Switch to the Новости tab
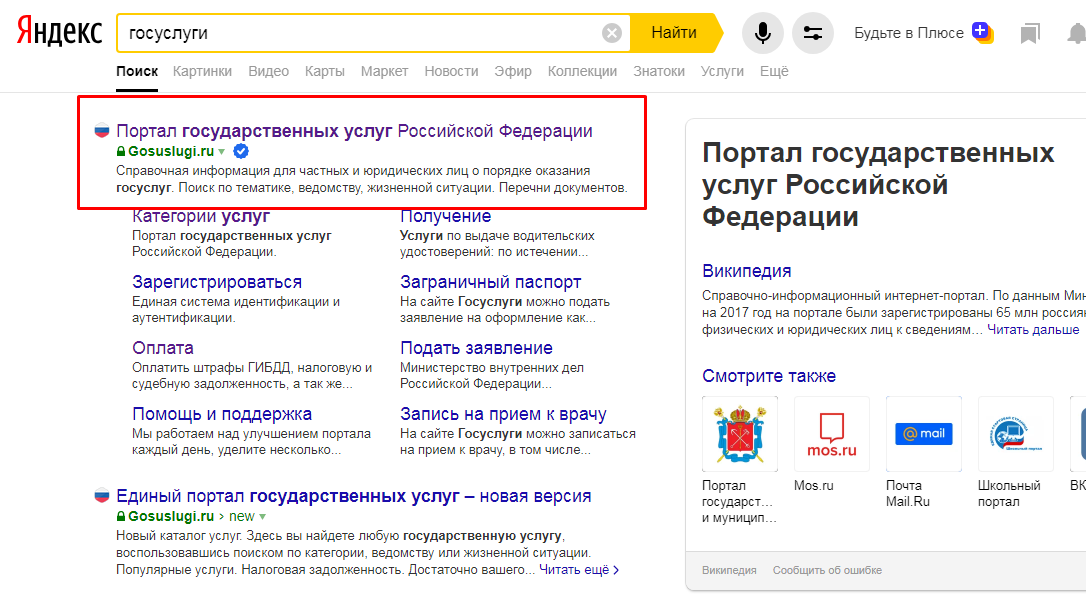This screenshot has width=1086, height=598. (451, 71)
